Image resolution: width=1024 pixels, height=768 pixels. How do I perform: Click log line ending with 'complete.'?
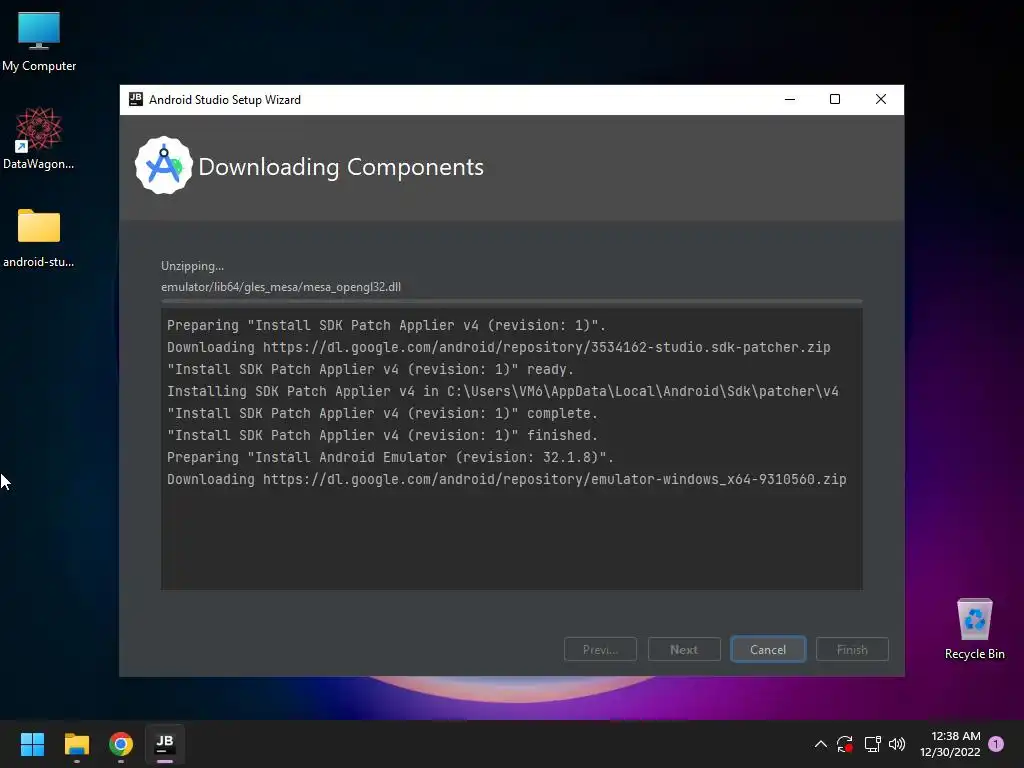point(382,413)
